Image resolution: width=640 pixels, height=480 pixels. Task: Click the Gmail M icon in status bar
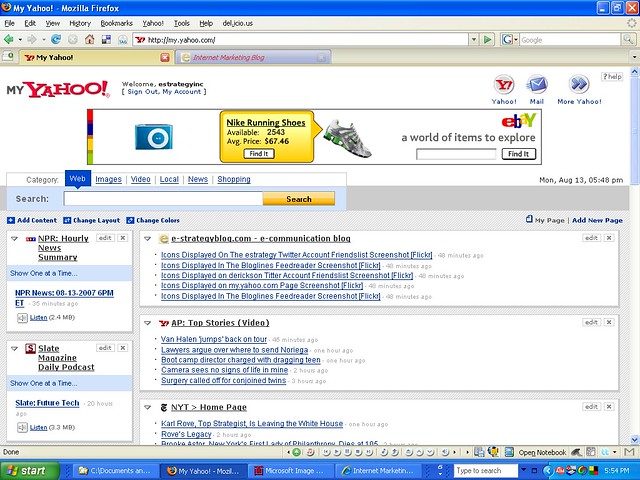(629, 452)
